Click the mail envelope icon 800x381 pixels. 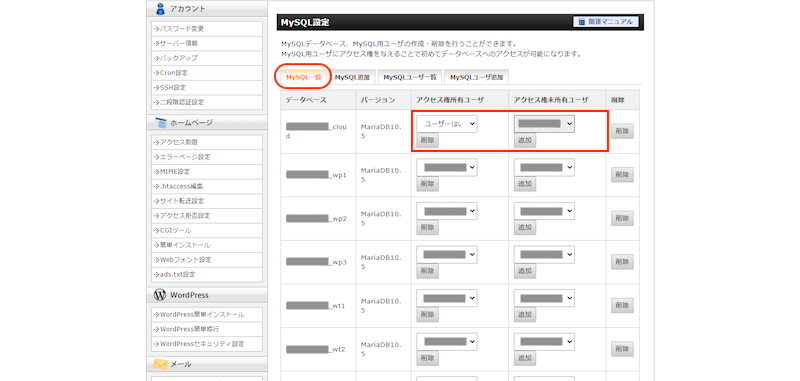161,364
